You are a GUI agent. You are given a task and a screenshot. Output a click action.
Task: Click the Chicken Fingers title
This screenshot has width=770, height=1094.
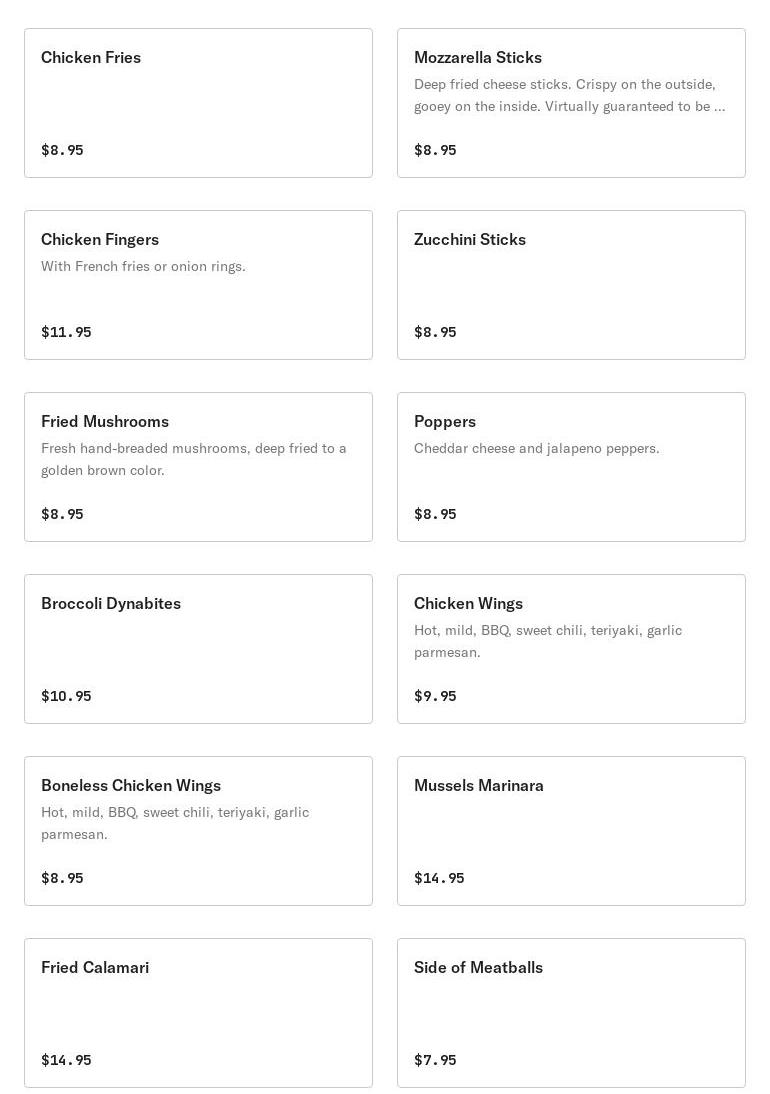coord(100,239)
